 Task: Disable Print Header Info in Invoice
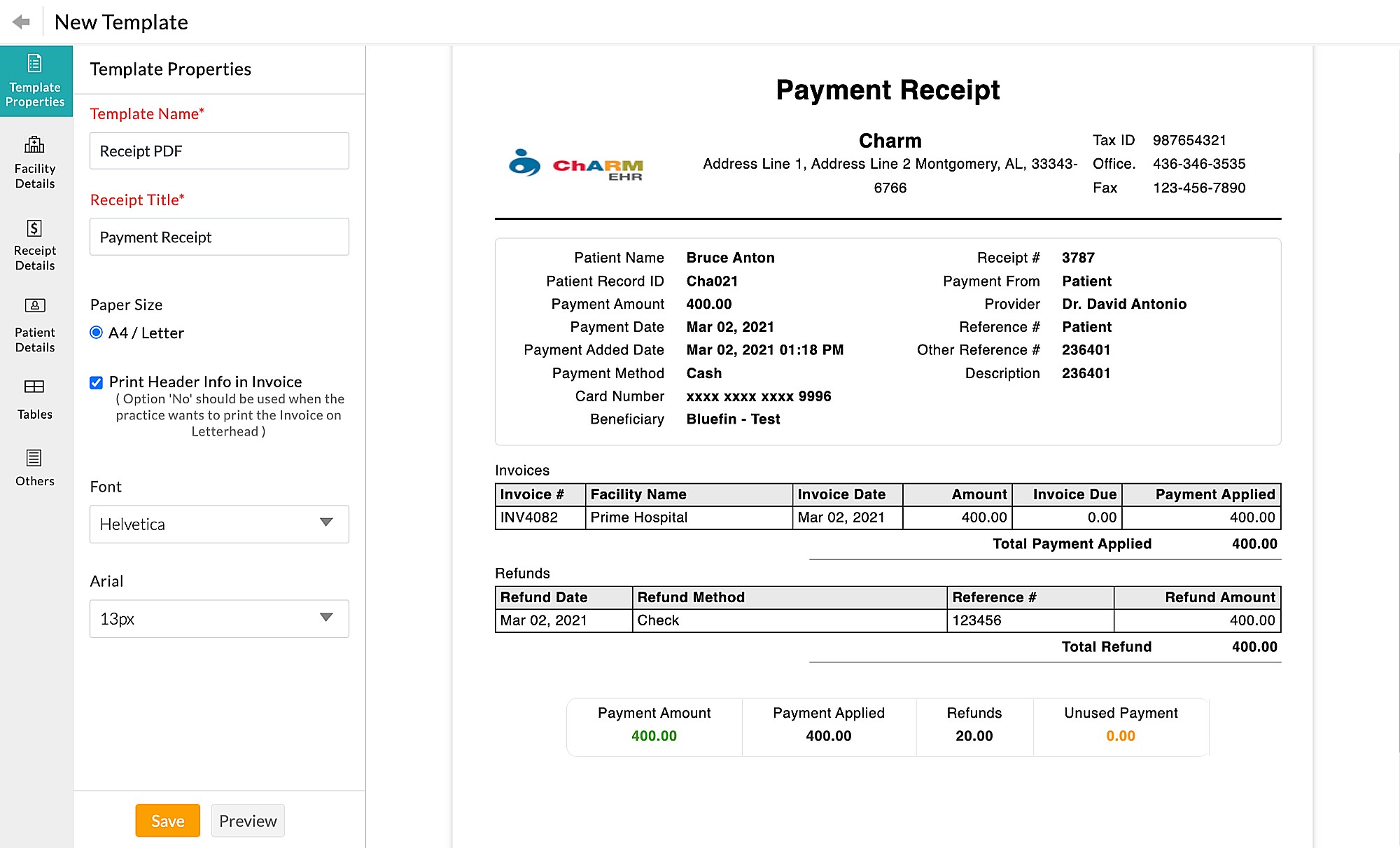[x=95, y=382]
